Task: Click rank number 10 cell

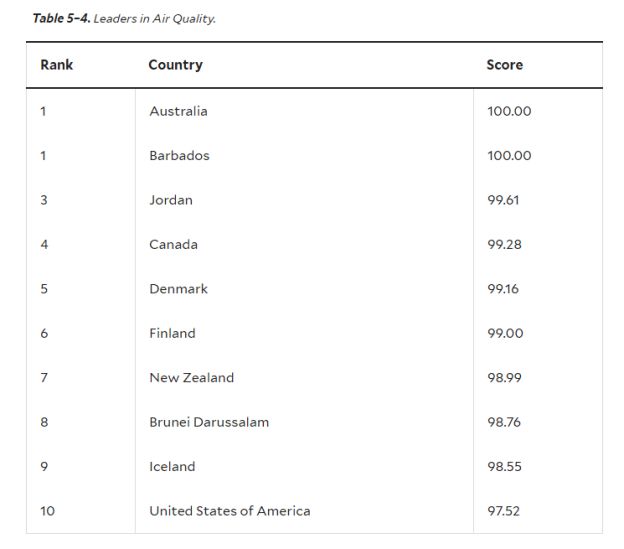Action: 48,511
